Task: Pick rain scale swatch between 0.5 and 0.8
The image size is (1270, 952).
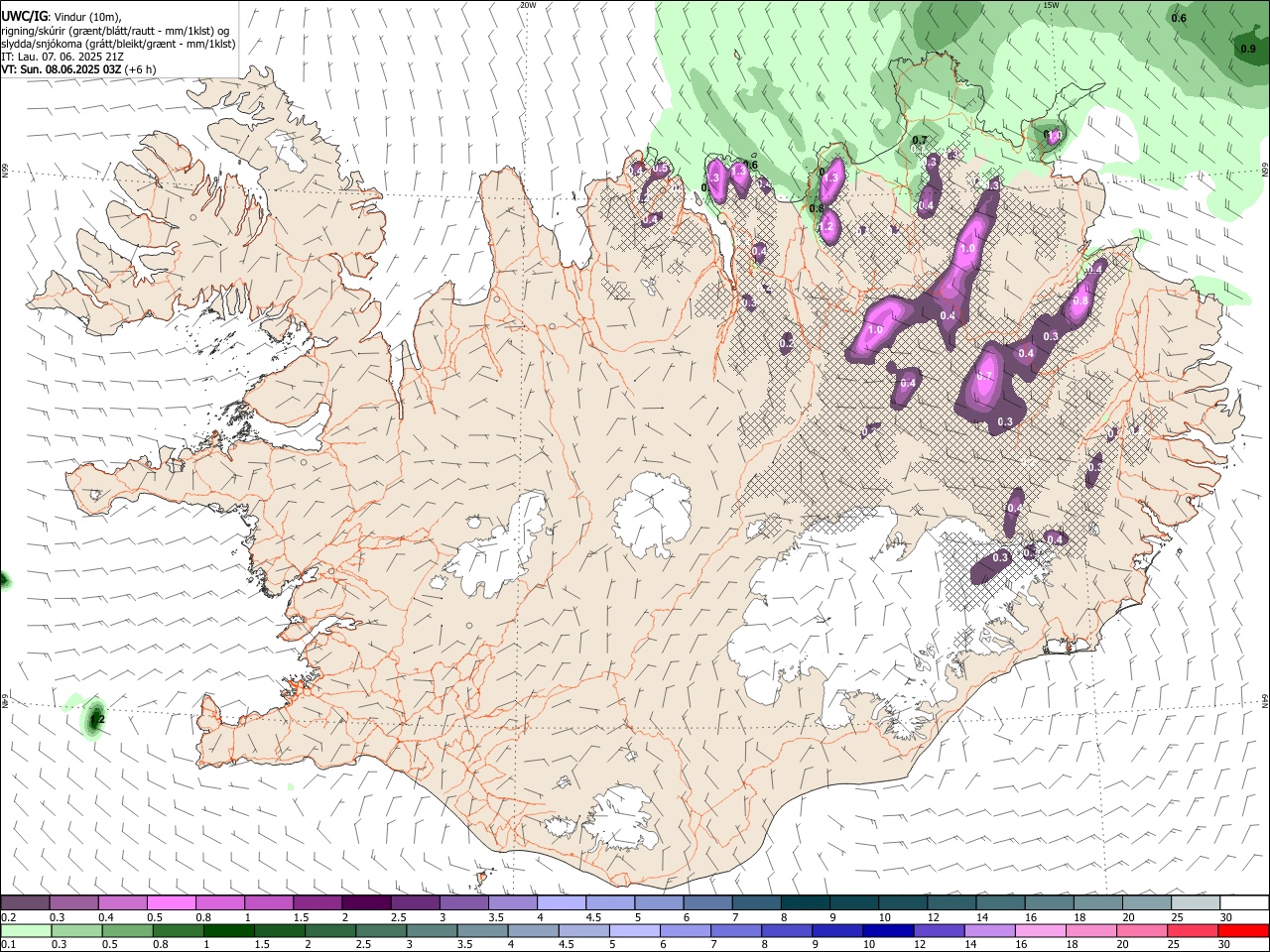Action: pos(127,930)
